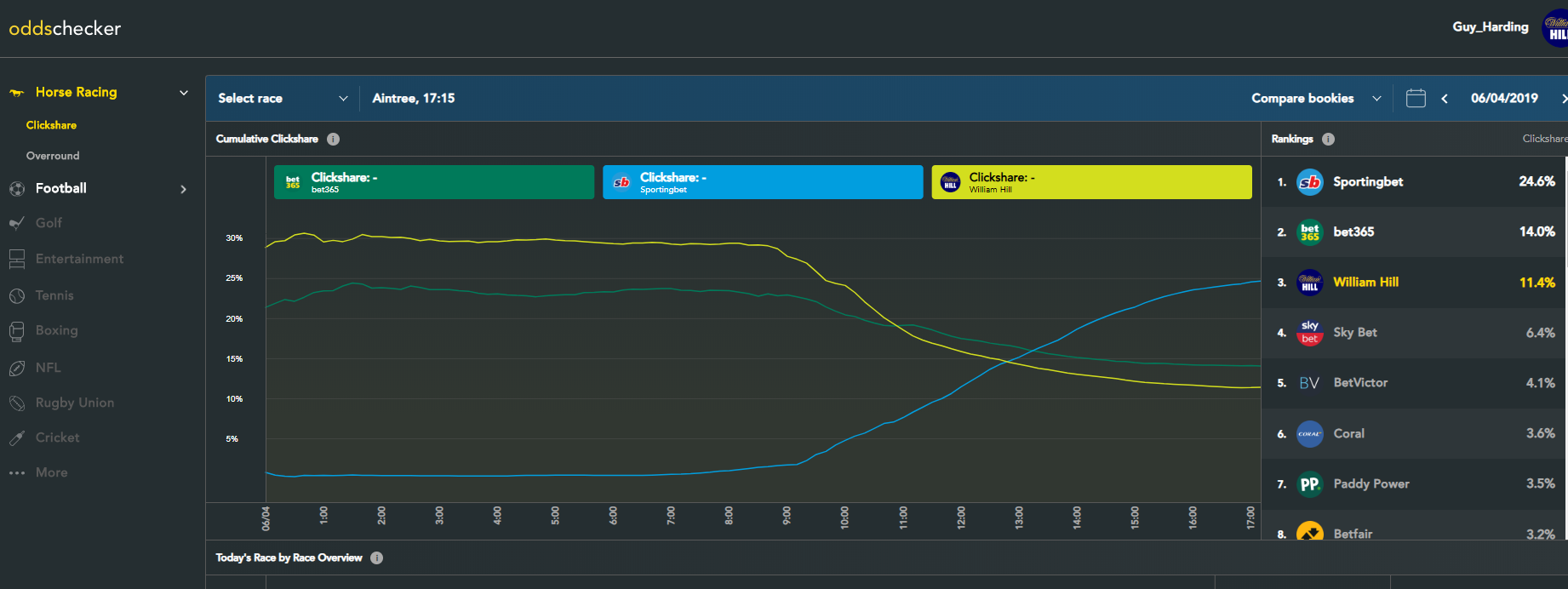1568x589 pixels.
Task: Select BetVictor ranking row name
Action: coord(1360,382)
